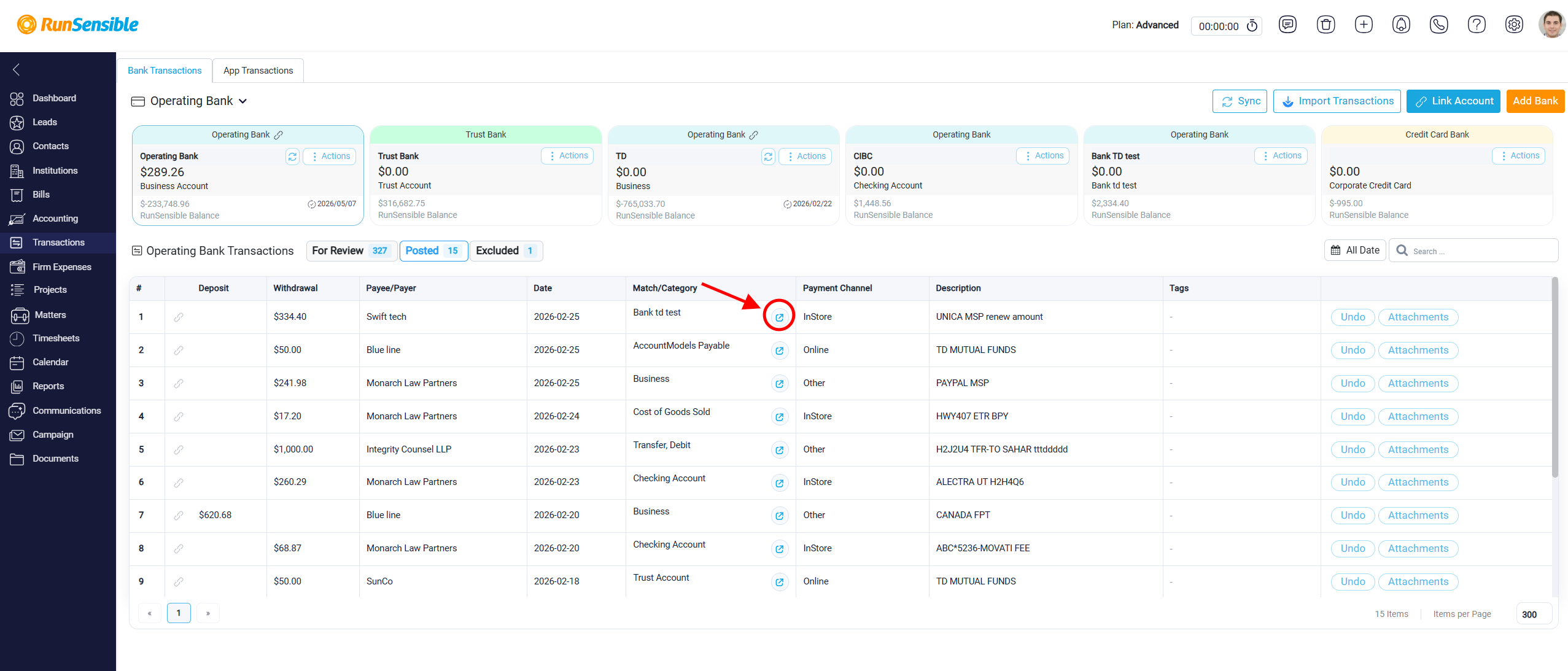Click the edit pencil on first Operating Bank card header

[278, 135]
